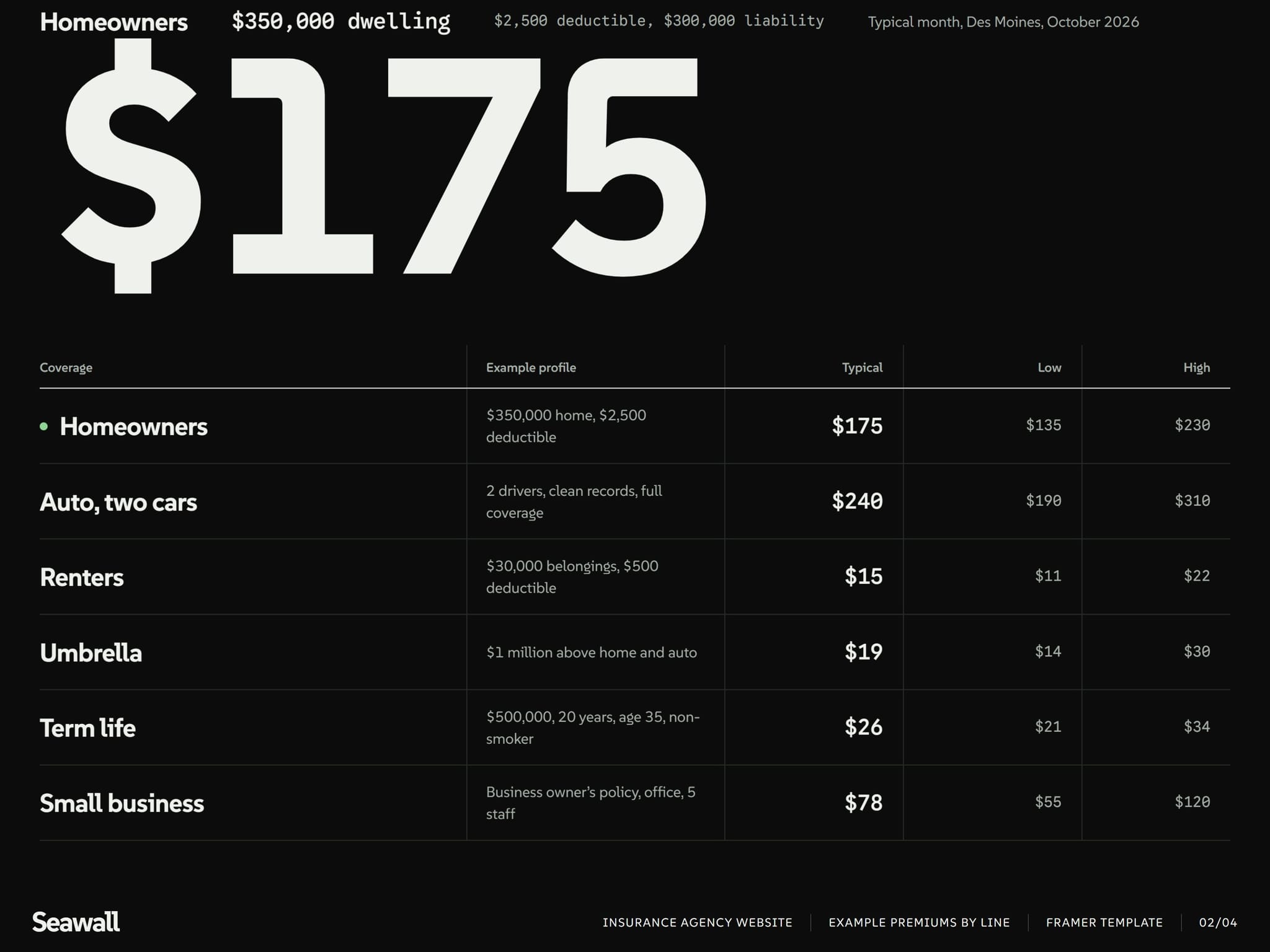Open the Renters coverage row
The height and width of the screenshot is (952, 1270).
click(x=635, y=577)
